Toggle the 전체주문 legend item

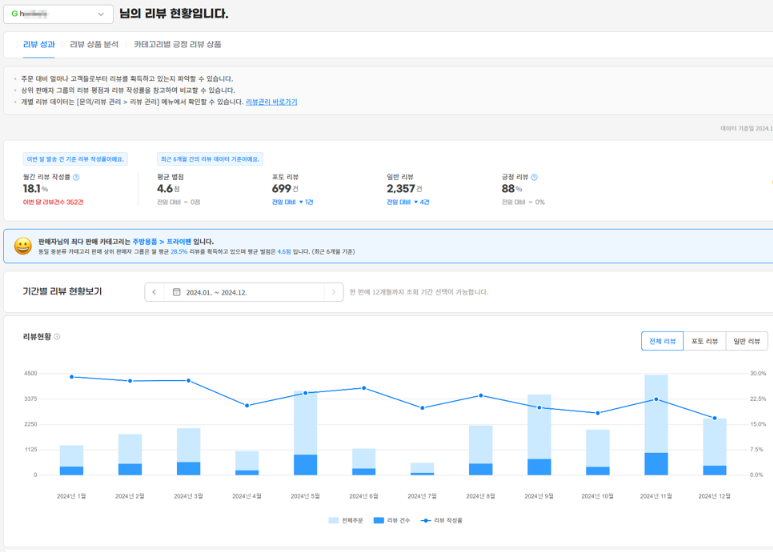click(x=346, y=520)
